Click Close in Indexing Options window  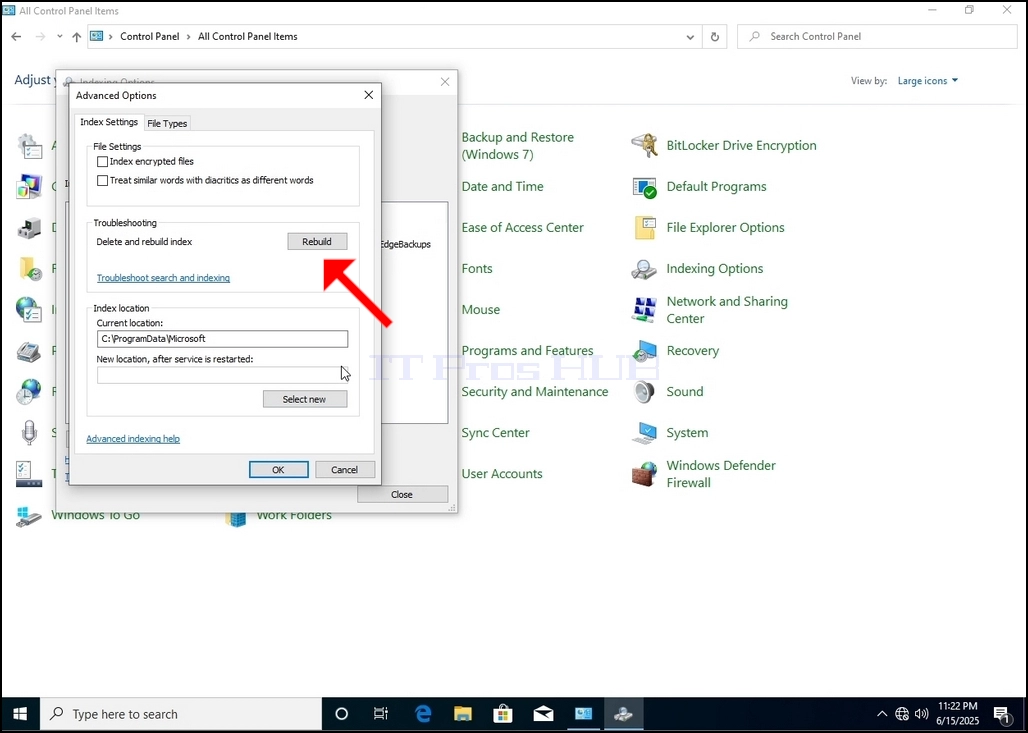[x=403, y=494]
